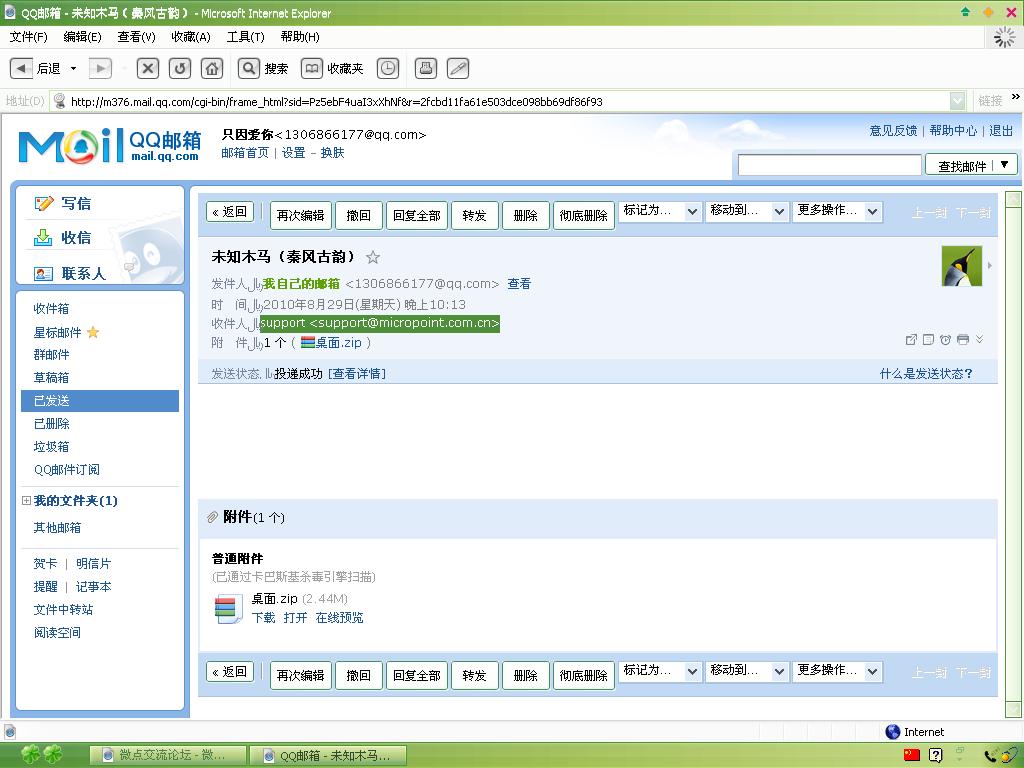Open the 工具(T) menu
The image size is (1024, 768).
point(246,37)
